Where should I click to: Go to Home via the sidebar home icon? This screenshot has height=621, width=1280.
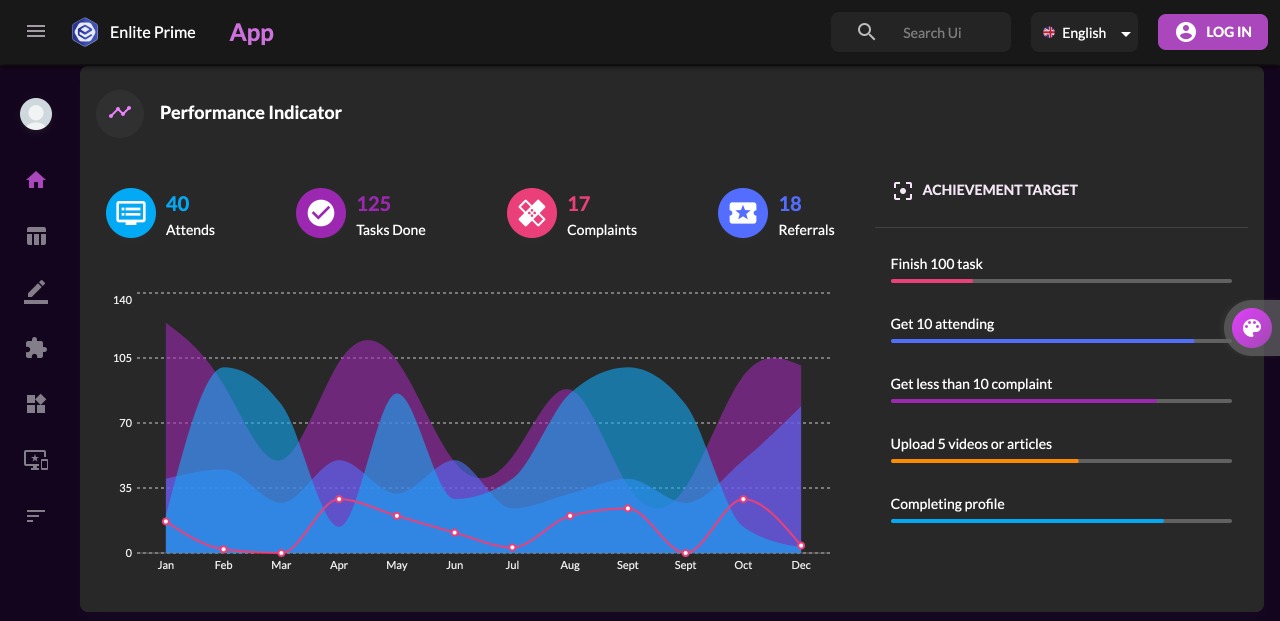[x=36, y=180]
